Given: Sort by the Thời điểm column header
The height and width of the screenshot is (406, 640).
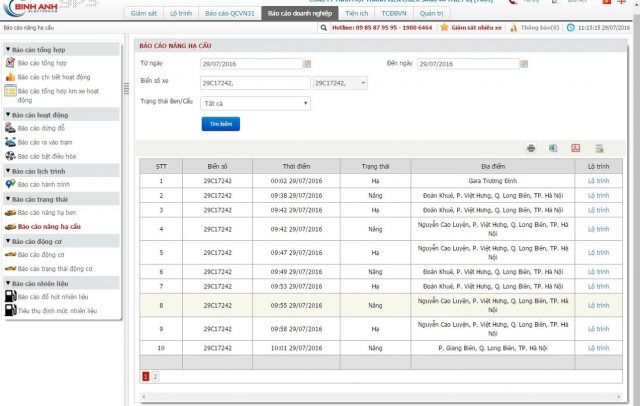Looking at the screenshot, I should 296,166.
